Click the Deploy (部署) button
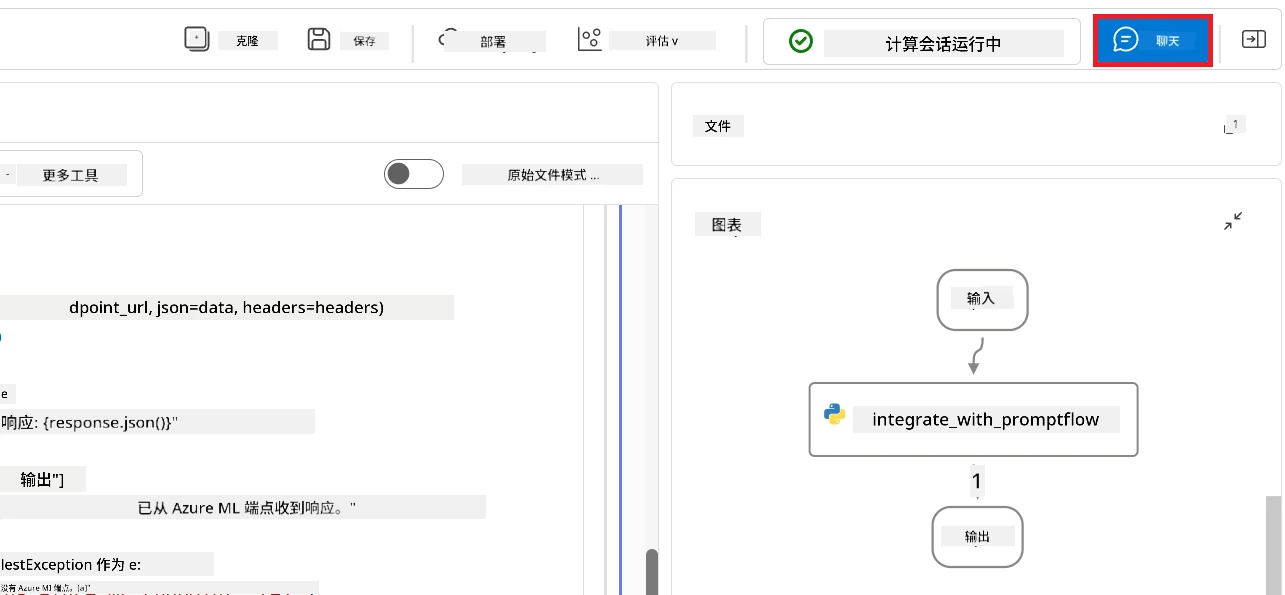The width and height of the screenshot is (1285, 595). coord(492,42)
